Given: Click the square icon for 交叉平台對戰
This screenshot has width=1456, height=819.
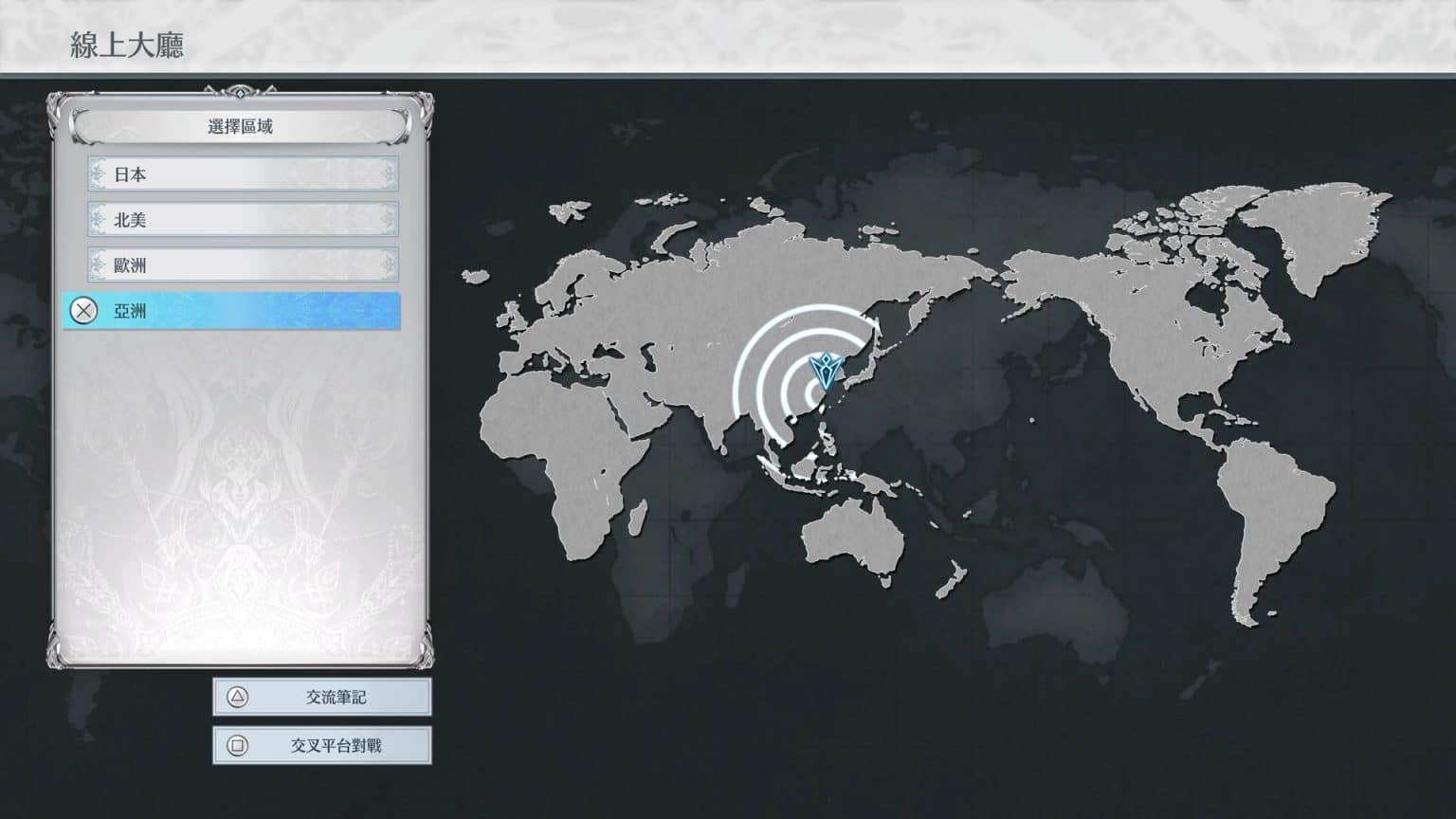Looking at the screenshot, I should point(237,746).
